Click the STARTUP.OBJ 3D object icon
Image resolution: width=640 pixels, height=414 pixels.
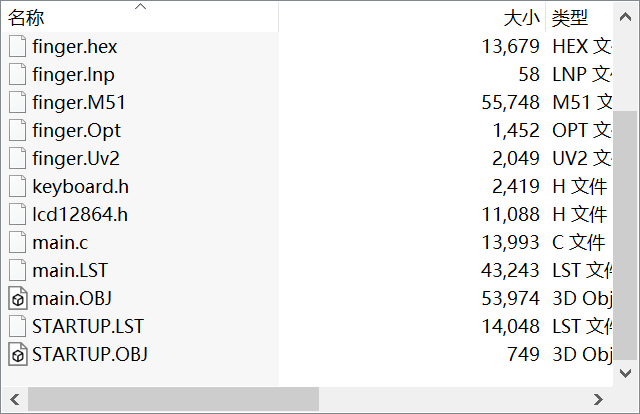pos(18,354)
